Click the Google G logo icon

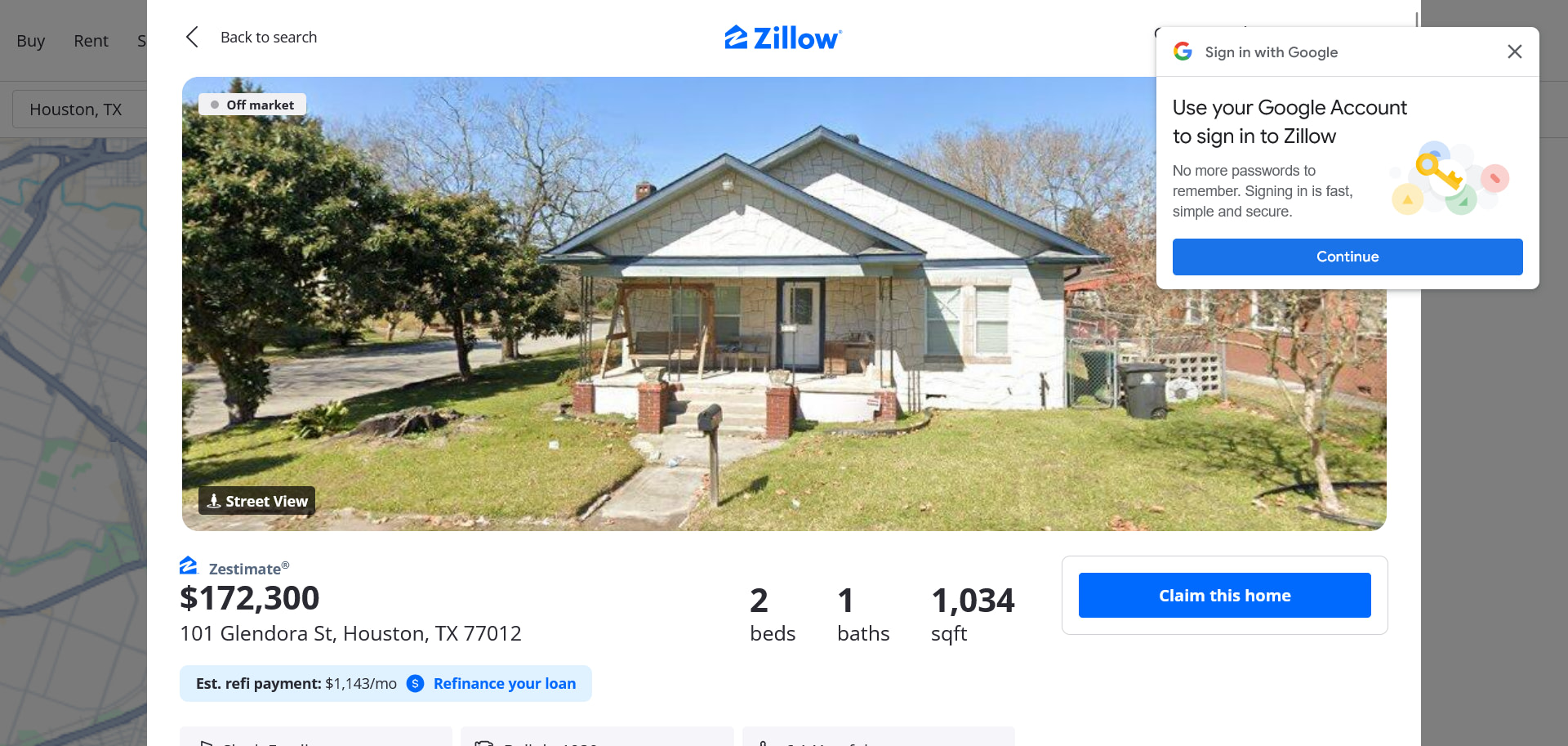click(1183, 51)
